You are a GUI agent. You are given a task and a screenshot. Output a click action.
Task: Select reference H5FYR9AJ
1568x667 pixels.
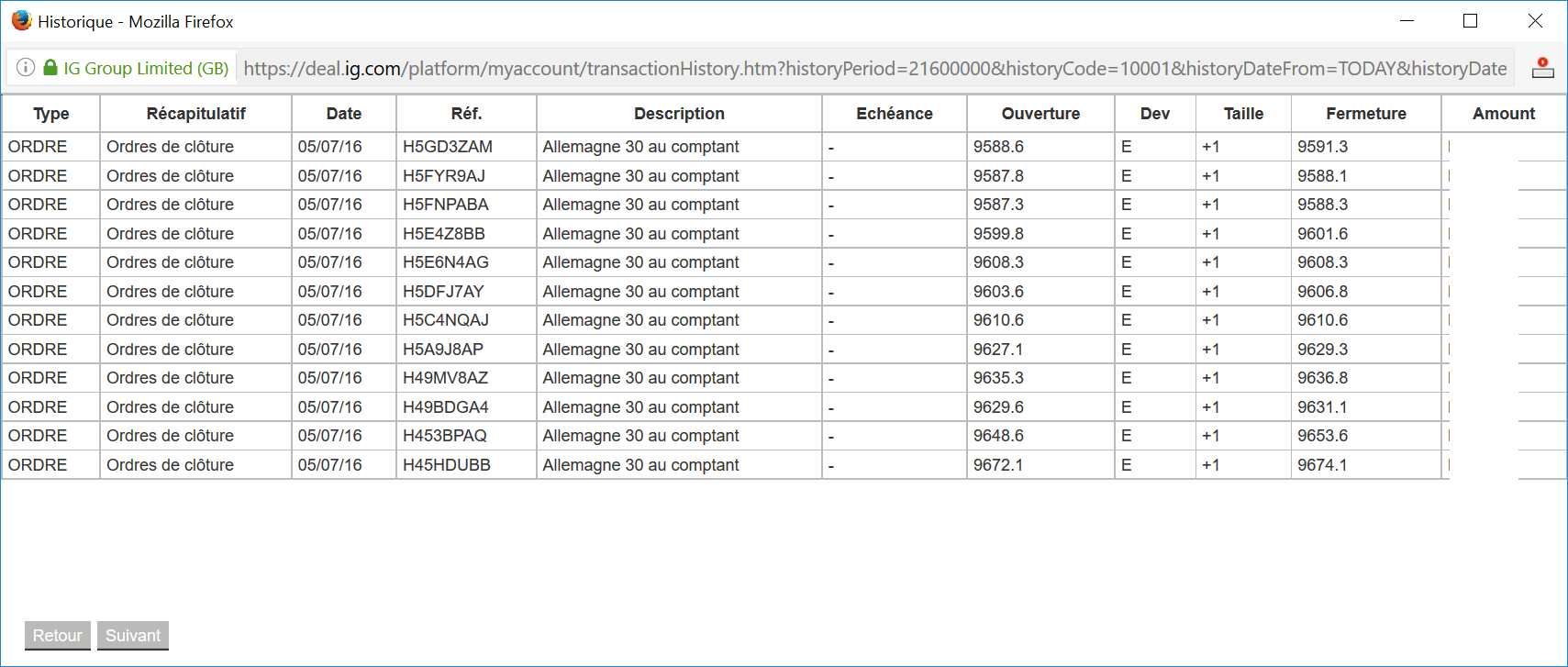point(444,176)
